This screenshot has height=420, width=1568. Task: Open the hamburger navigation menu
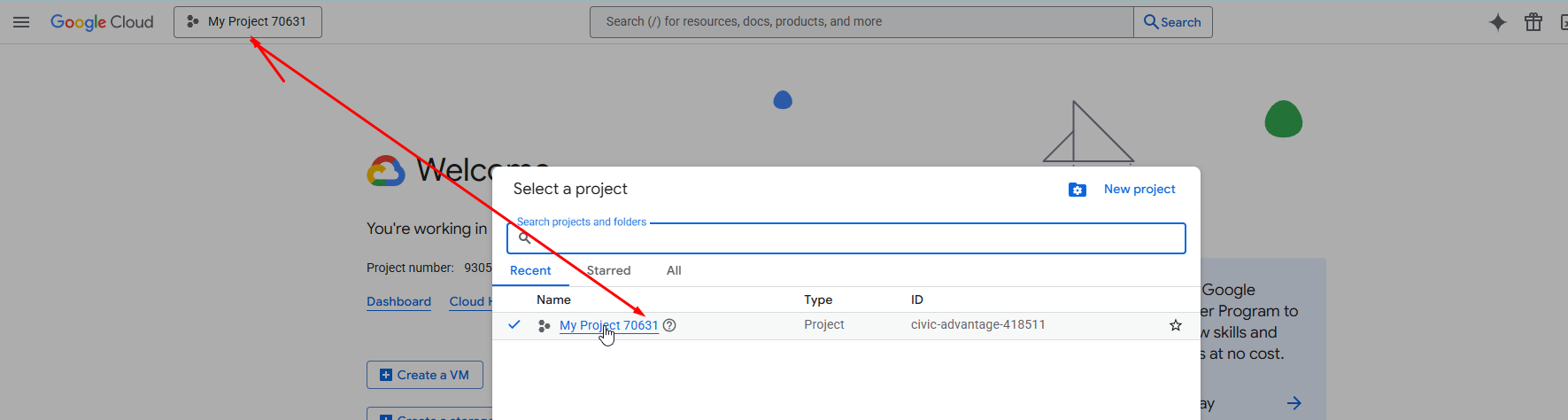21,22
